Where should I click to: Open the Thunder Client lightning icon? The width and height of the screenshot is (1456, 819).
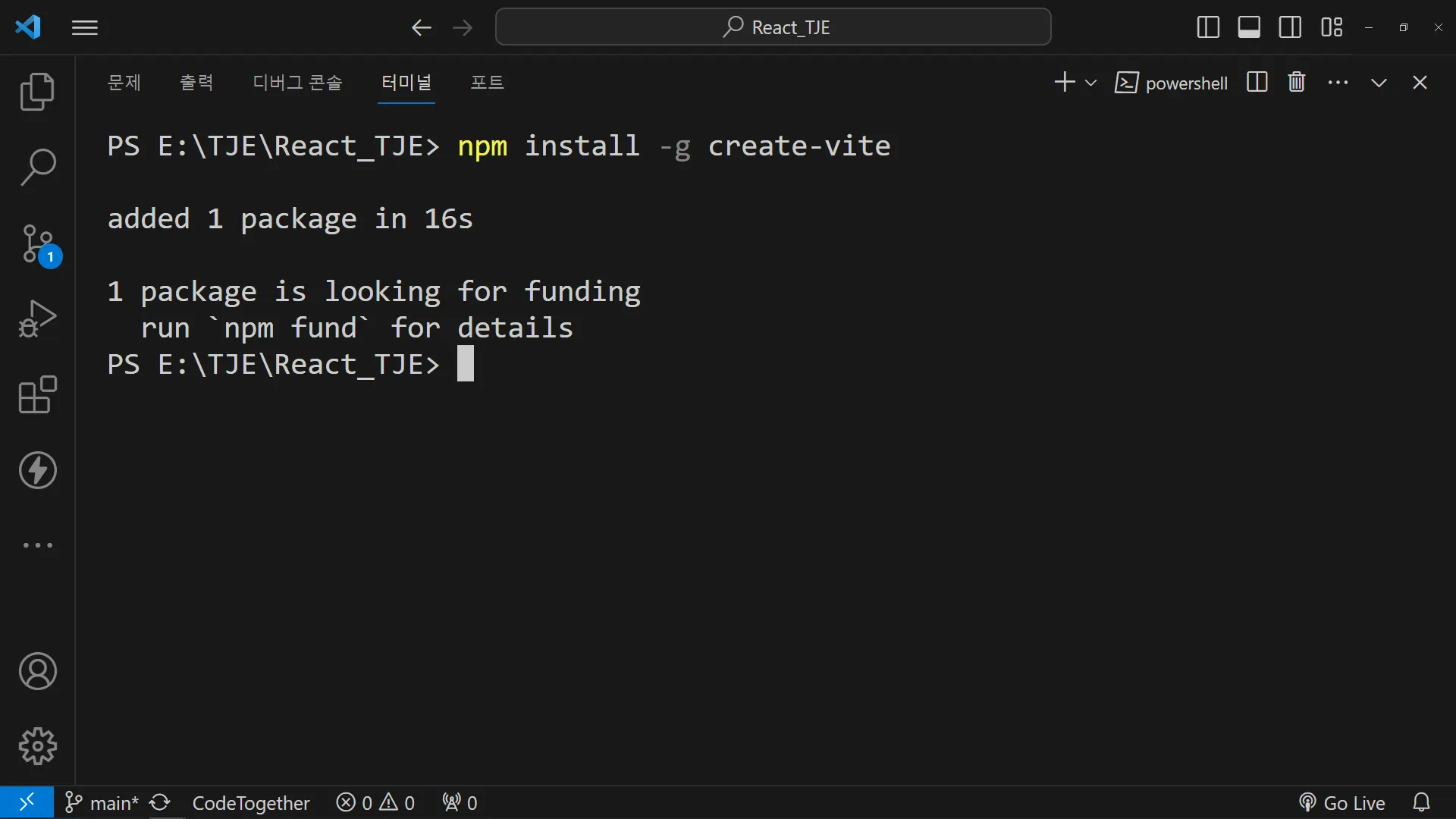(37, 470)
